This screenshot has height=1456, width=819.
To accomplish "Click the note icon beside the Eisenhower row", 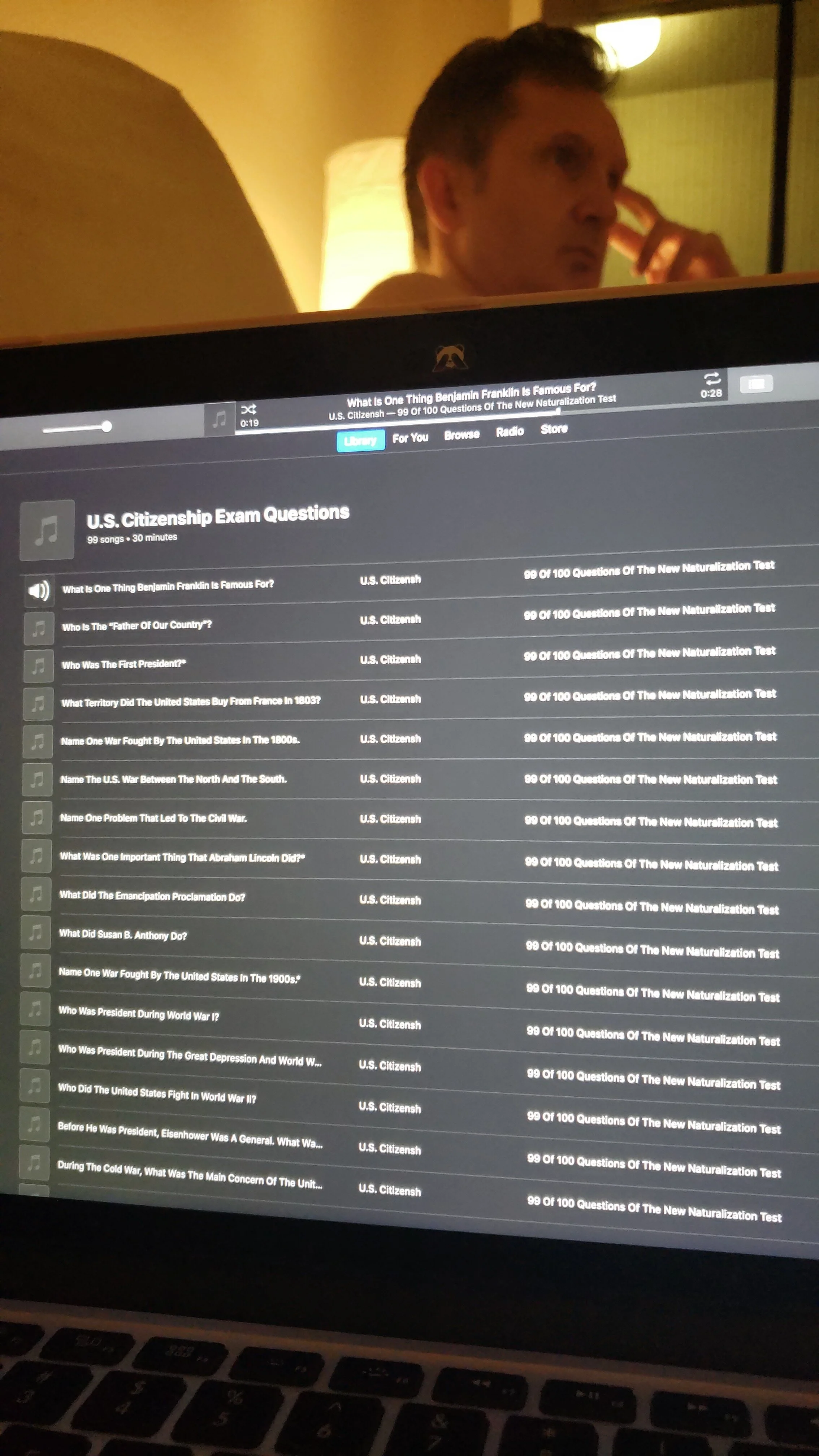I will pyautogui.click(x=34, y=1124).
